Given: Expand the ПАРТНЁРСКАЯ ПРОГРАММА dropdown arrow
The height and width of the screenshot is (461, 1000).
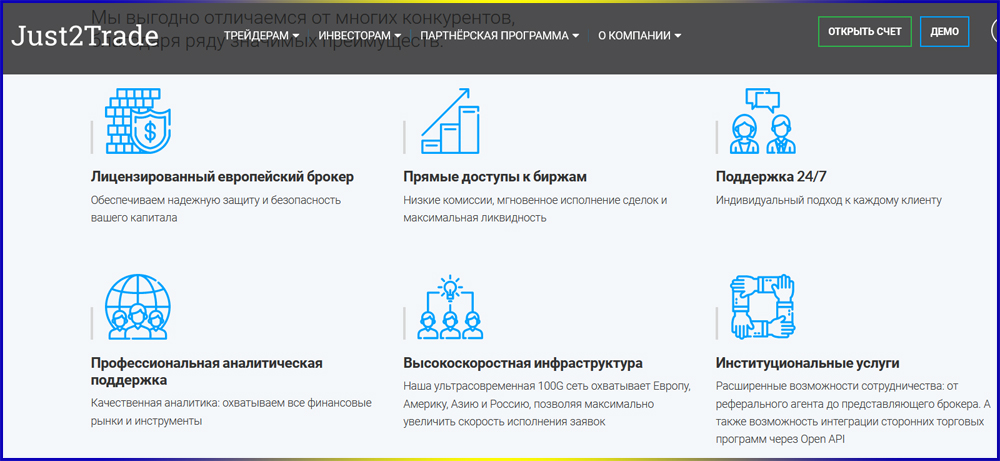Looking at the screenshot, I should [x=576, y=36].
